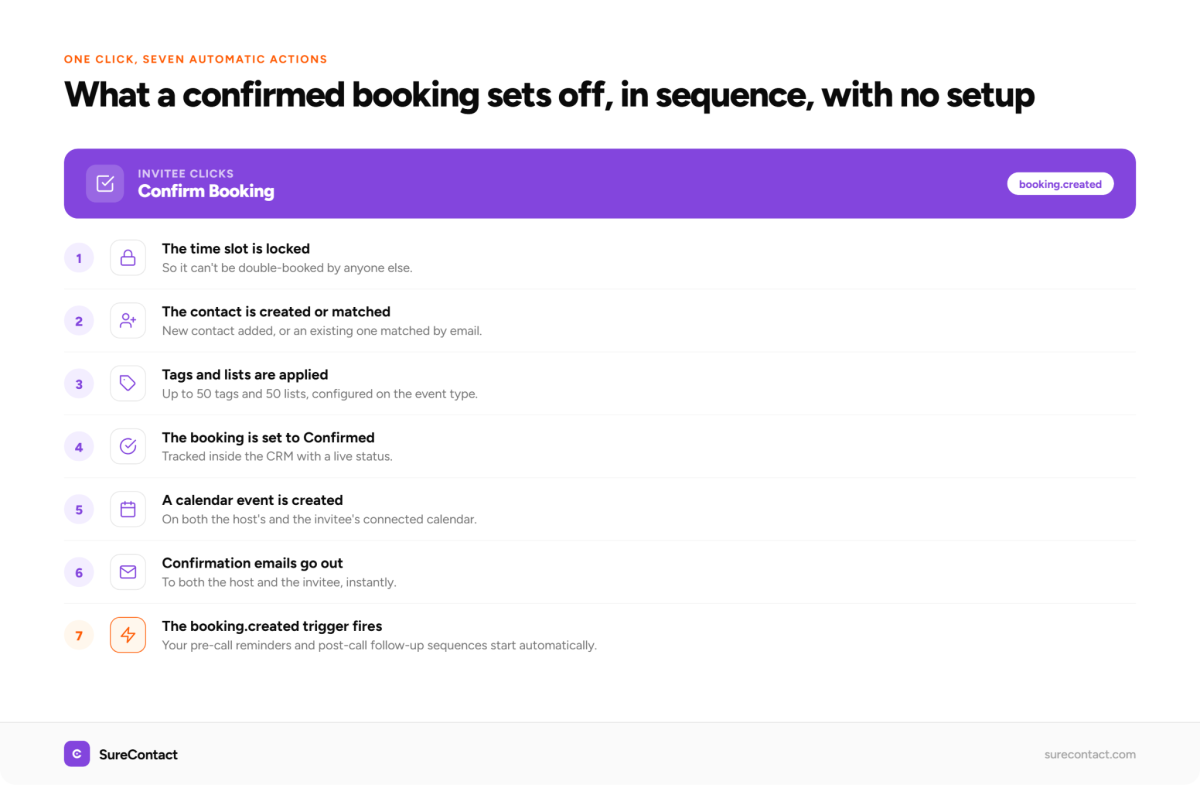This screenshot has height=785, width=1200.
Task: Click the booking.created pill badge
Action: 1060,184
